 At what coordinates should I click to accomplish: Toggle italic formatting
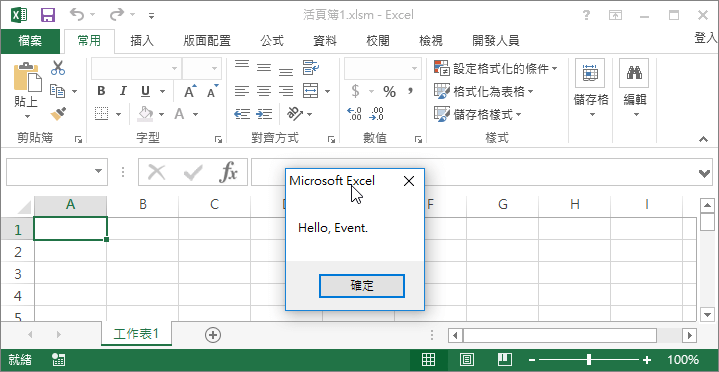tap(123, 91)
